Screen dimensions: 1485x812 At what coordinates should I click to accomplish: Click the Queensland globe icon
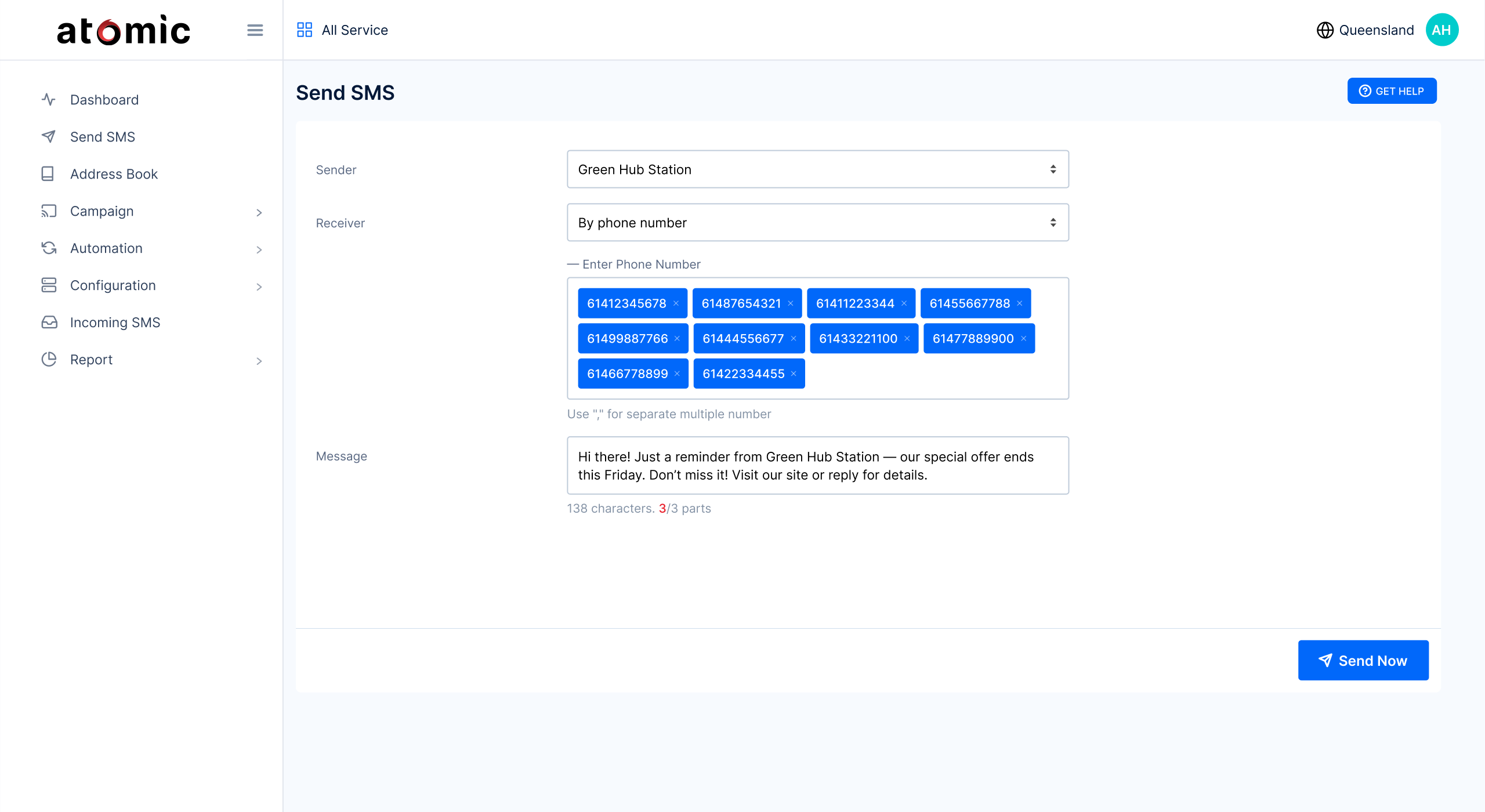(1325, 30)
